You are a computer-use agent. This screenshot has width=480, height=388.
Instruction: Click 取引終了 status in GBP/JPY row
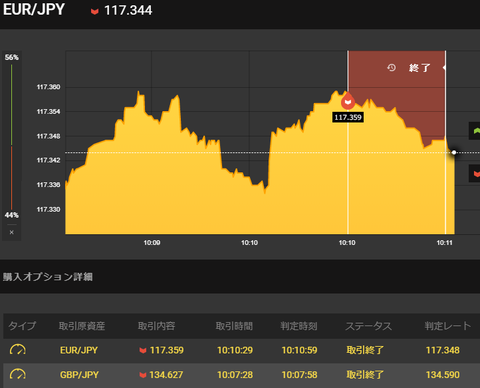tap(365, 375)
